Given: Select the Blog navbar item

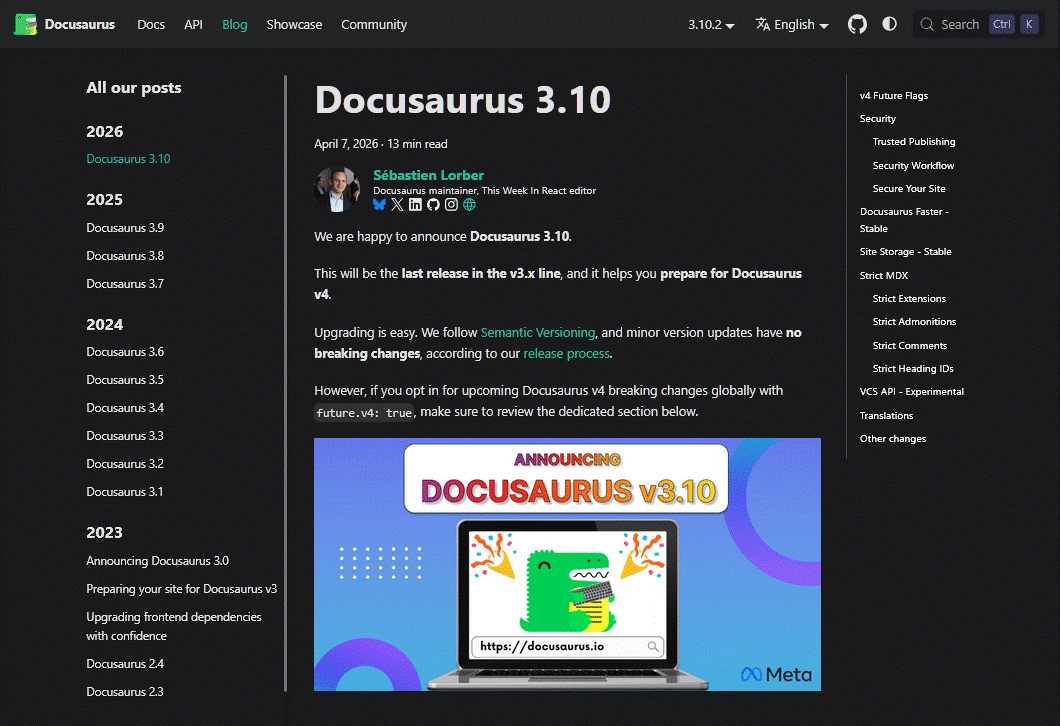Looking at the screenshot, I should click(235, 24).
